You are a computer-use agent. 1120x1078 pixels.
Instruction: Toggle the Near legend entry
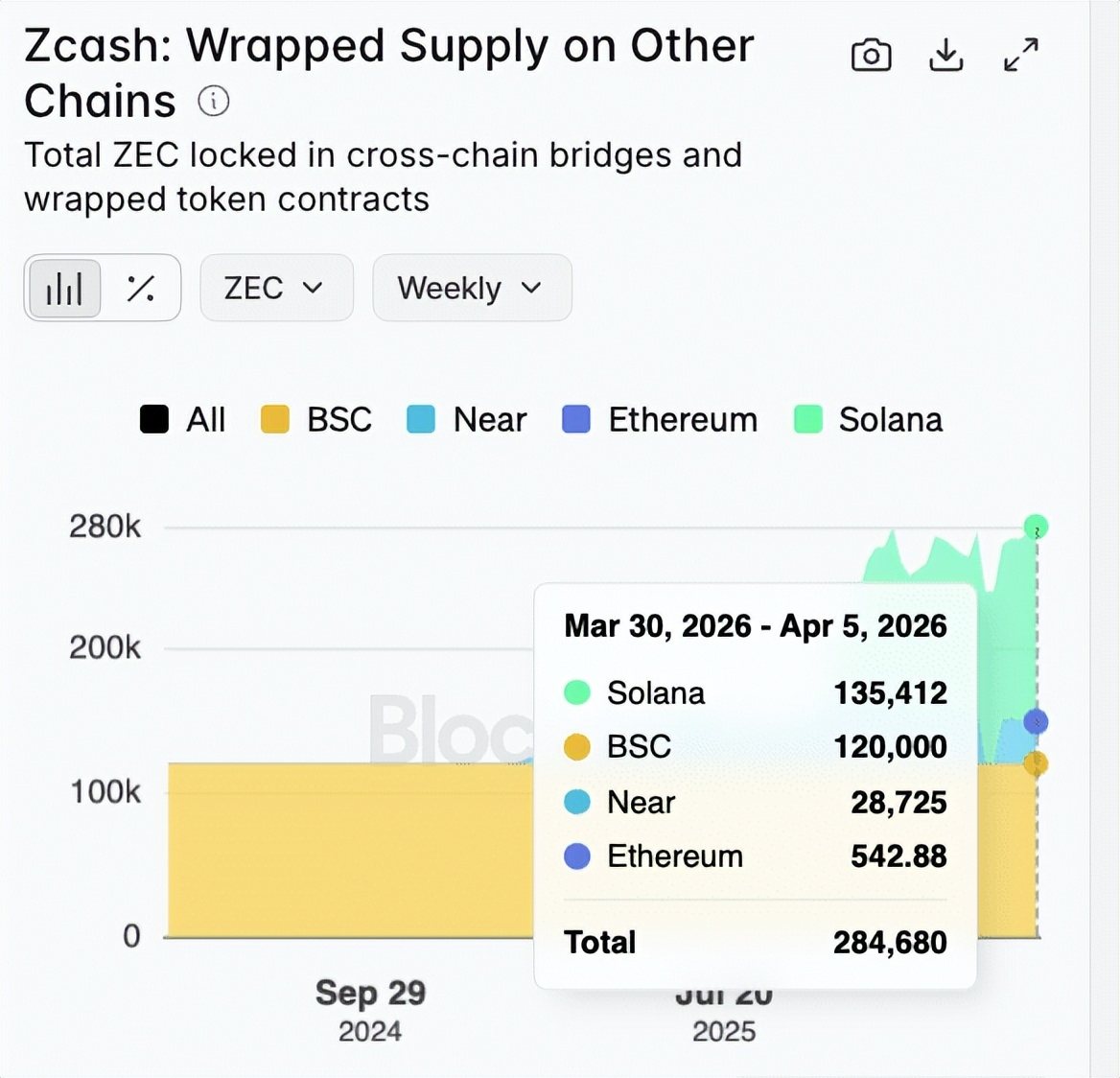[x=468, y=420]
